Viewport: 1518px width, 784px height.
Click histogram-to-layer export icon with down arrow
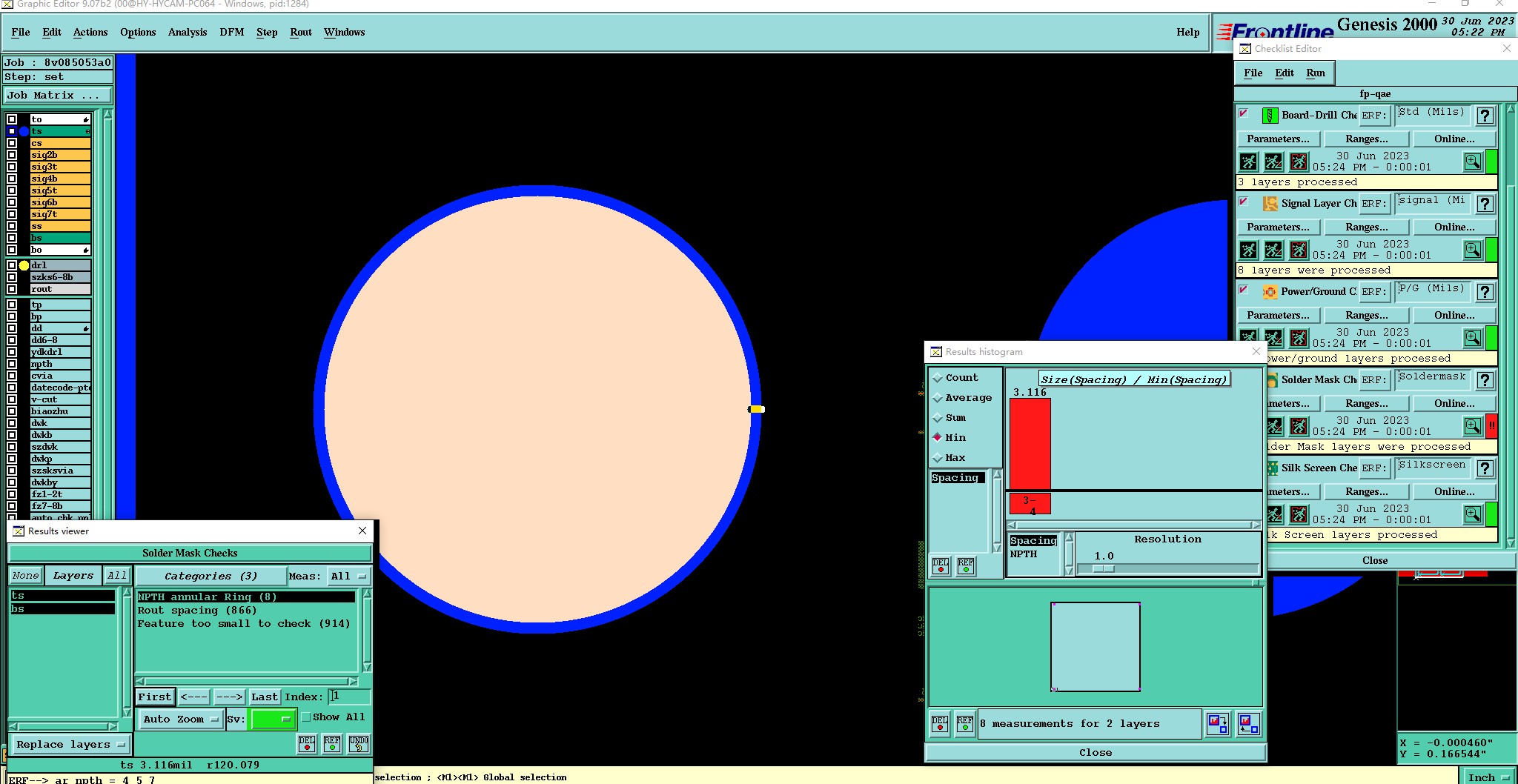click(1218, 723)
